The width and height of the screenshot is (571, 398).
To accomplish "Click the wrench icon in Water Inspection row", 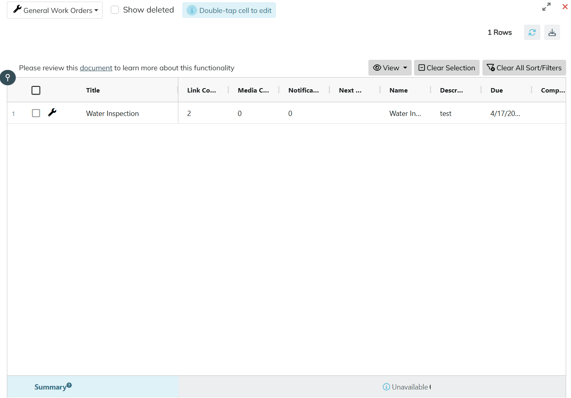I will (52, 113).
